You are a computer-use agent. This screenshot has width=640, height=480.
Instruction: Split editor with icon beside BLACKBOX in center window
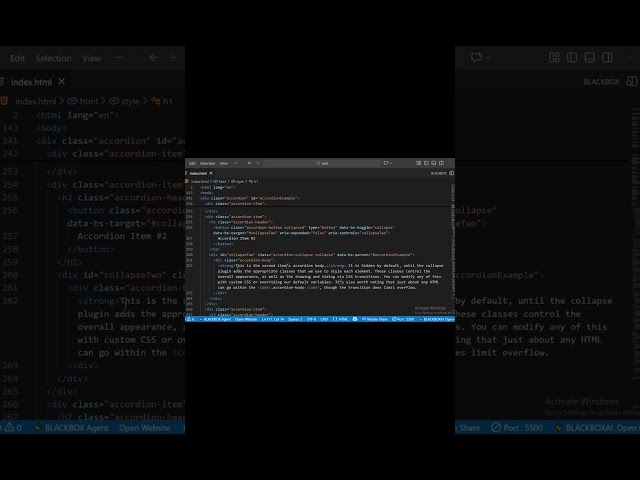point(452,173)
